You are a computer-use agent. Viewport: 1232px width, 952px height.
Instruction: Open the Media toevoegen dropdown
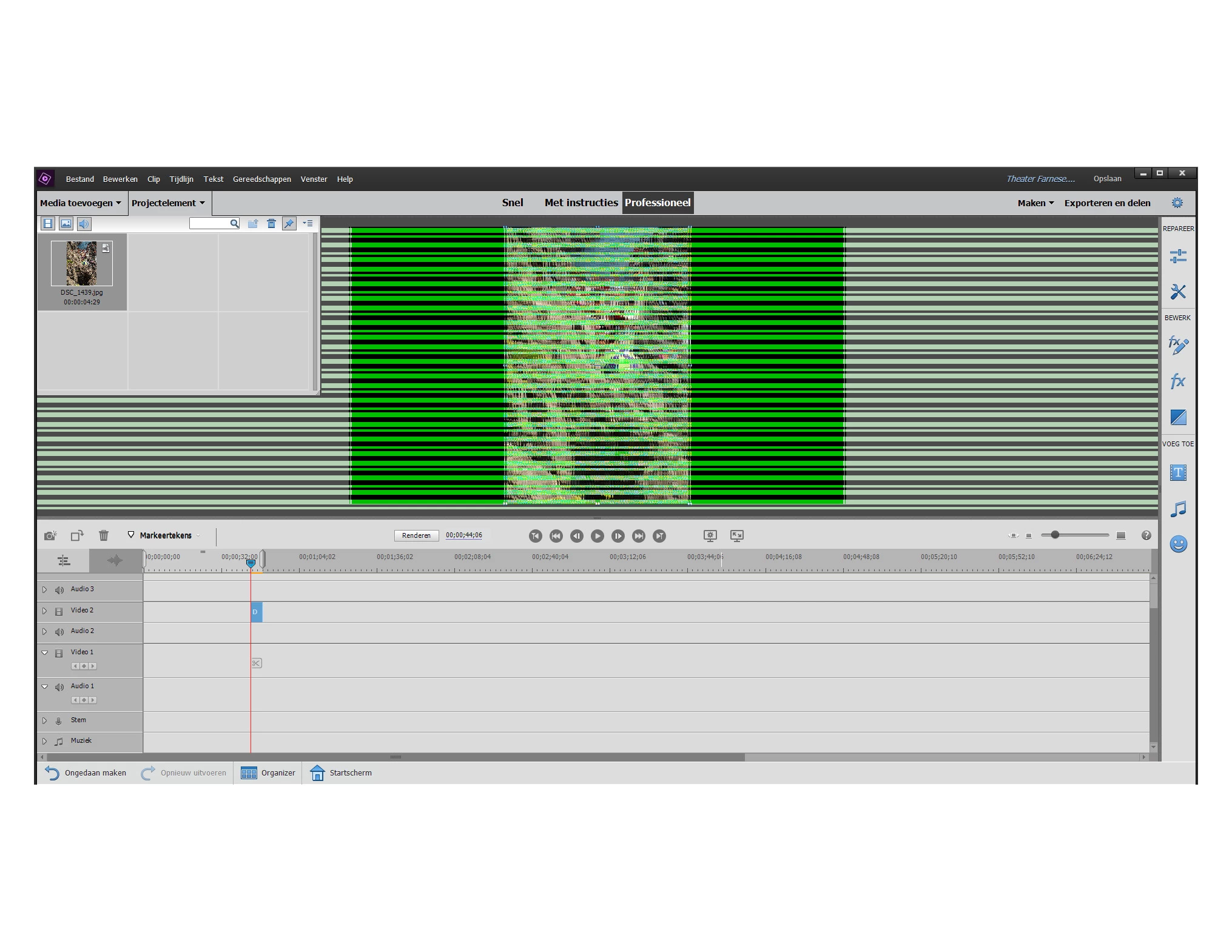click(81, 203)
